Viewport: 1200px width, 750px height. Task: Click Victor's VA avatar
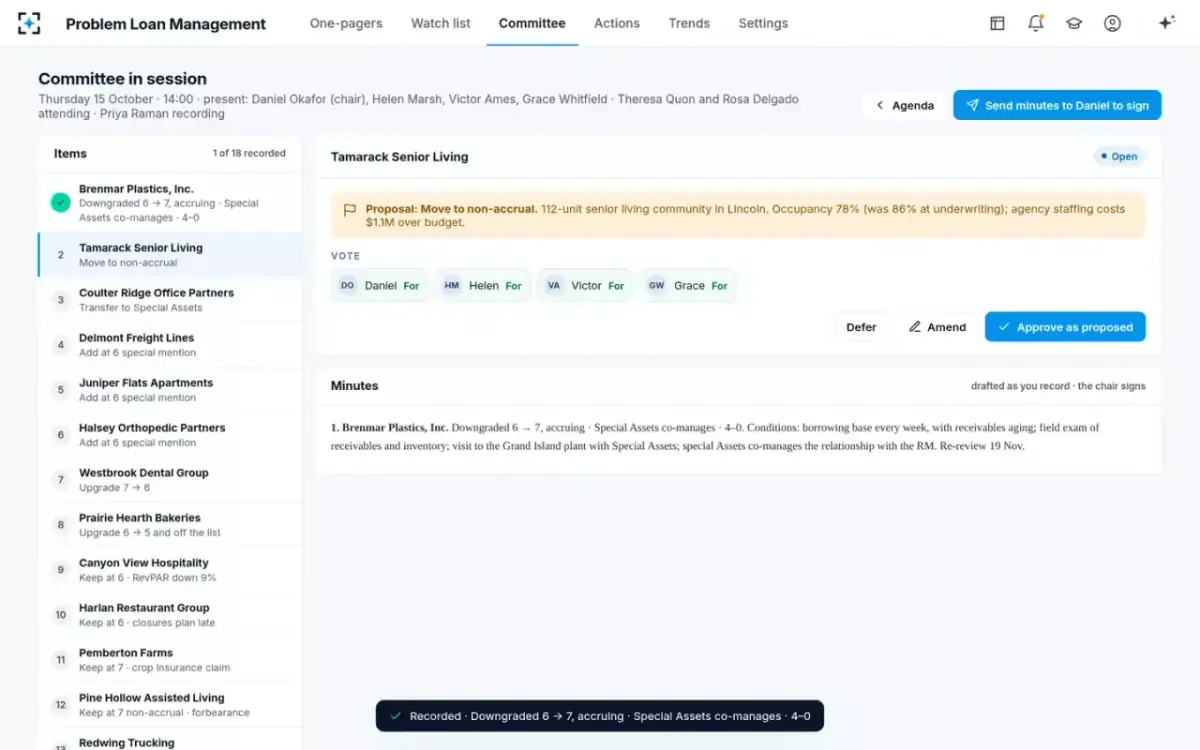coord(554,286)
